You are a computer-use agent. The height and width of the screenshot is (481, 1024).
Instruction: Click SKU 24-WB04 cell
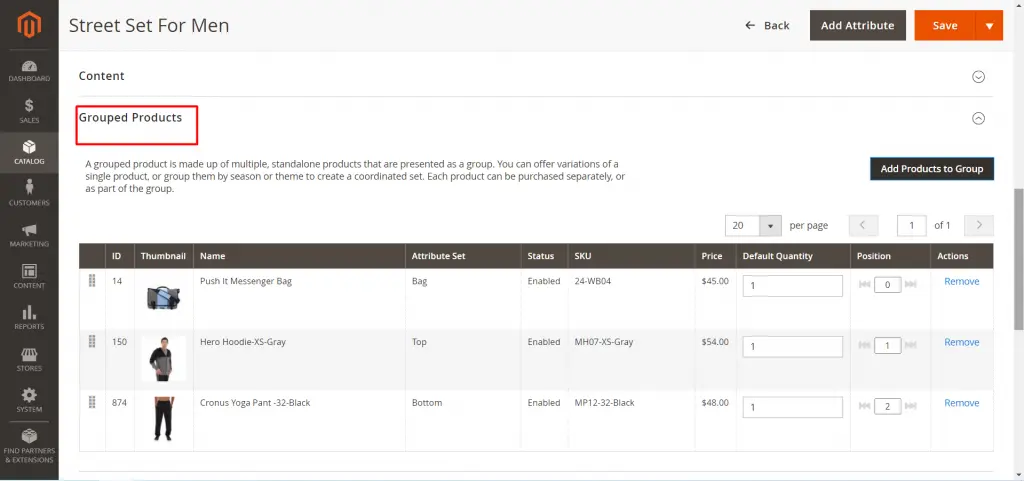click(593, 281)
